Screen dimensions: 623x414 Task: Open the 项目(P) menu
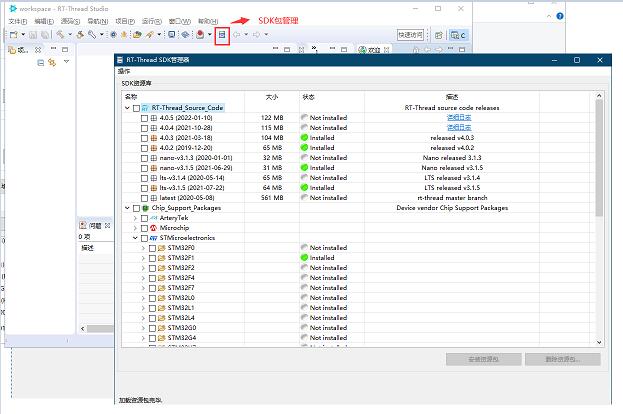pos(125,21)
